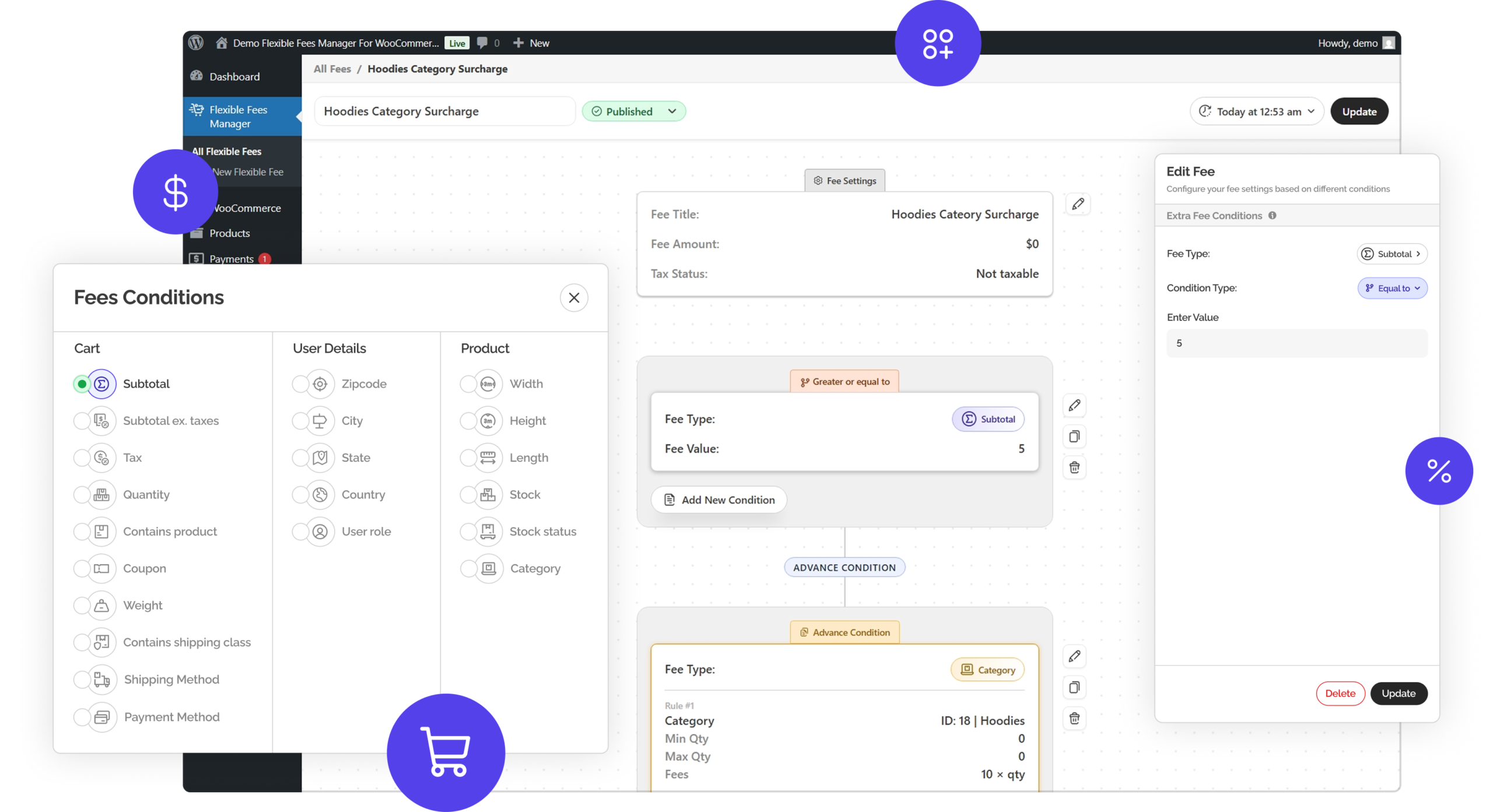Screen dimensions: 1493x812
Task: Open Products menu in the sidebar
Action: click(229, 233)
